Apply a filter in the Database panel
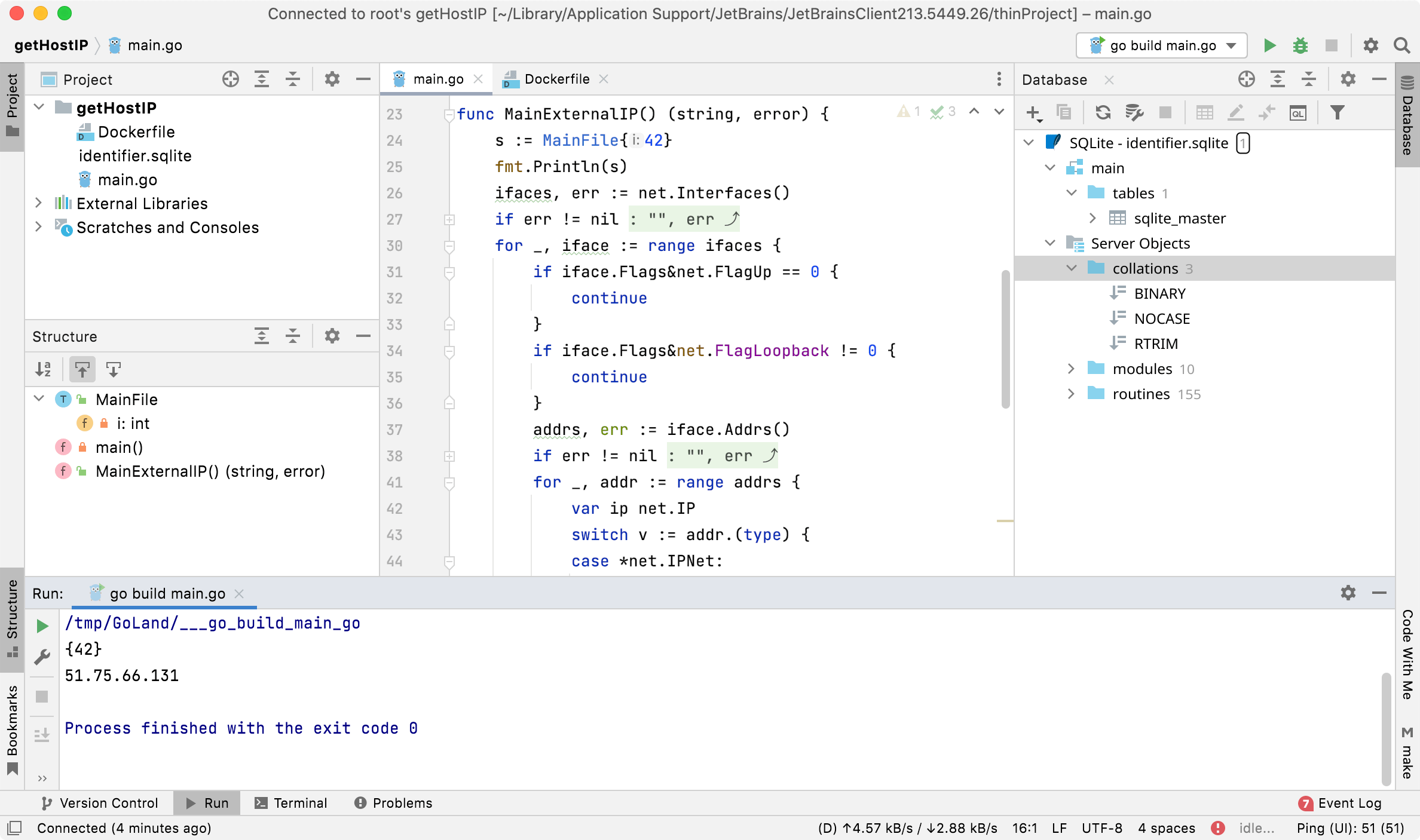The image size is (1420, 840). (x=1338, y=112)
